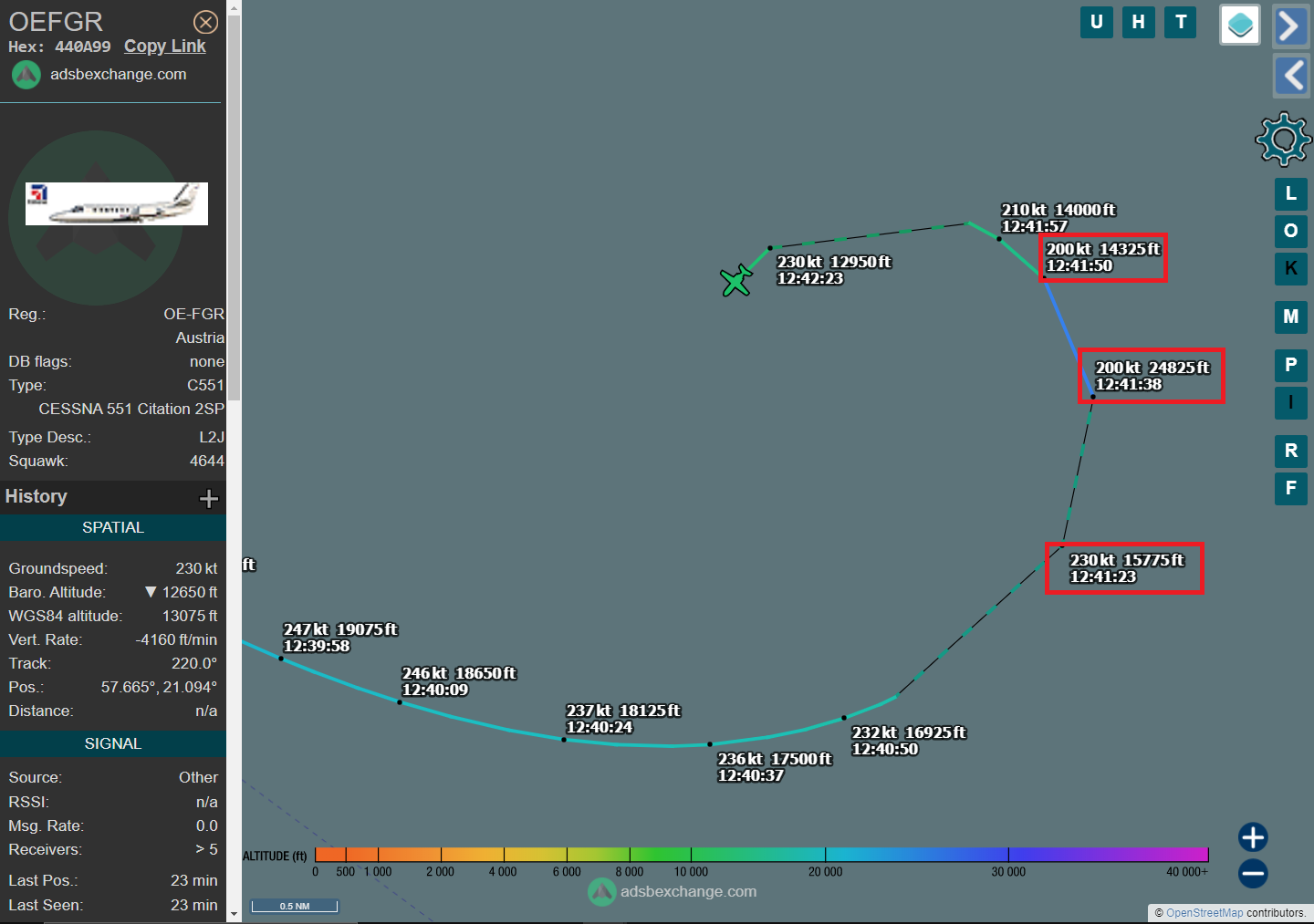Click the sidebar vertical scrollbar thumb

[235, 208]
